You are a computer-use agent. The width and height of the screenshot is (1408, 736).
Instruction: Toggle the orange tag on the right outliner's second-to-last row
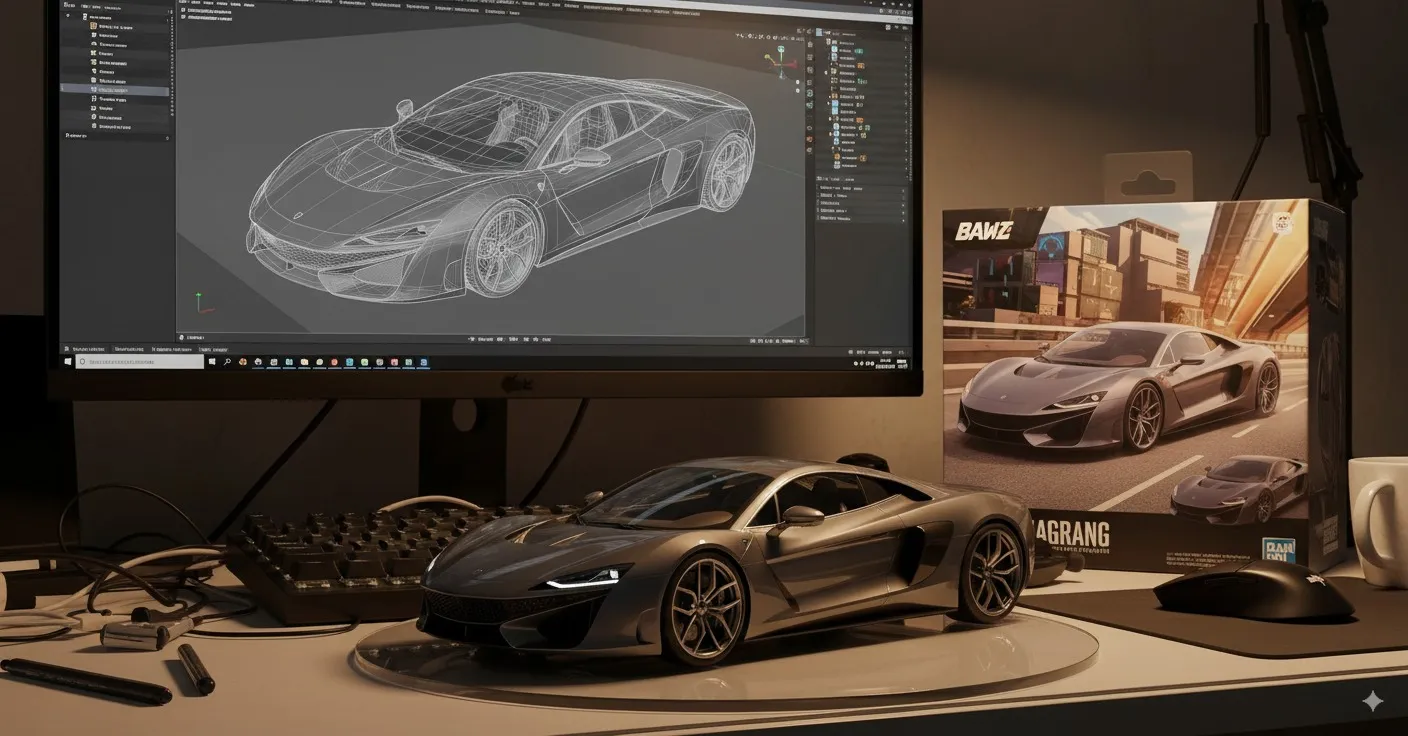[862, 158]
